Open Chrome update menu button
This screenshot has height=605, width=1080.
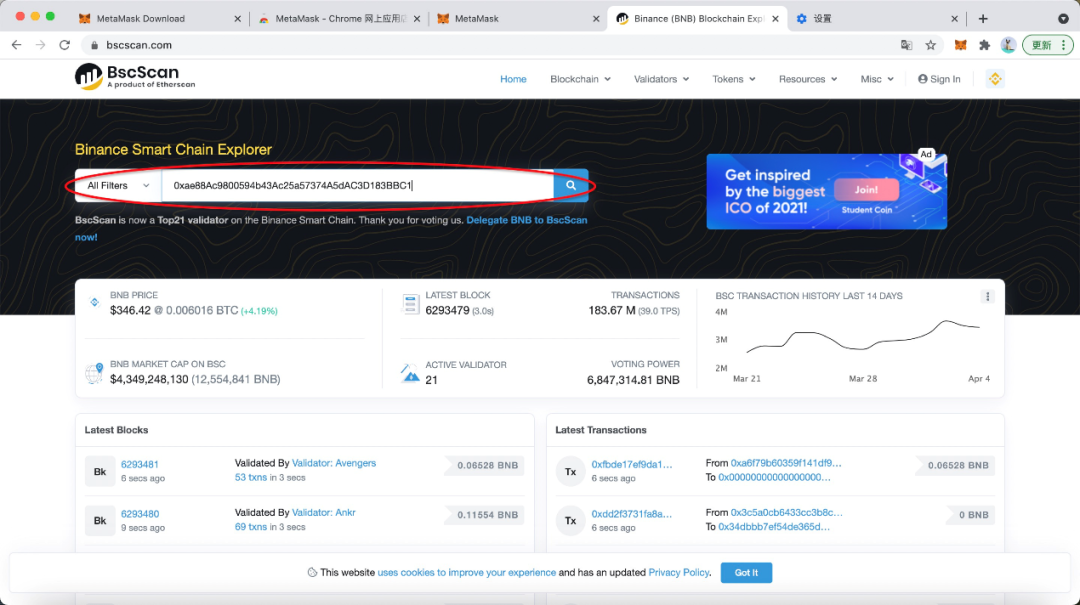coord(1048,45)
